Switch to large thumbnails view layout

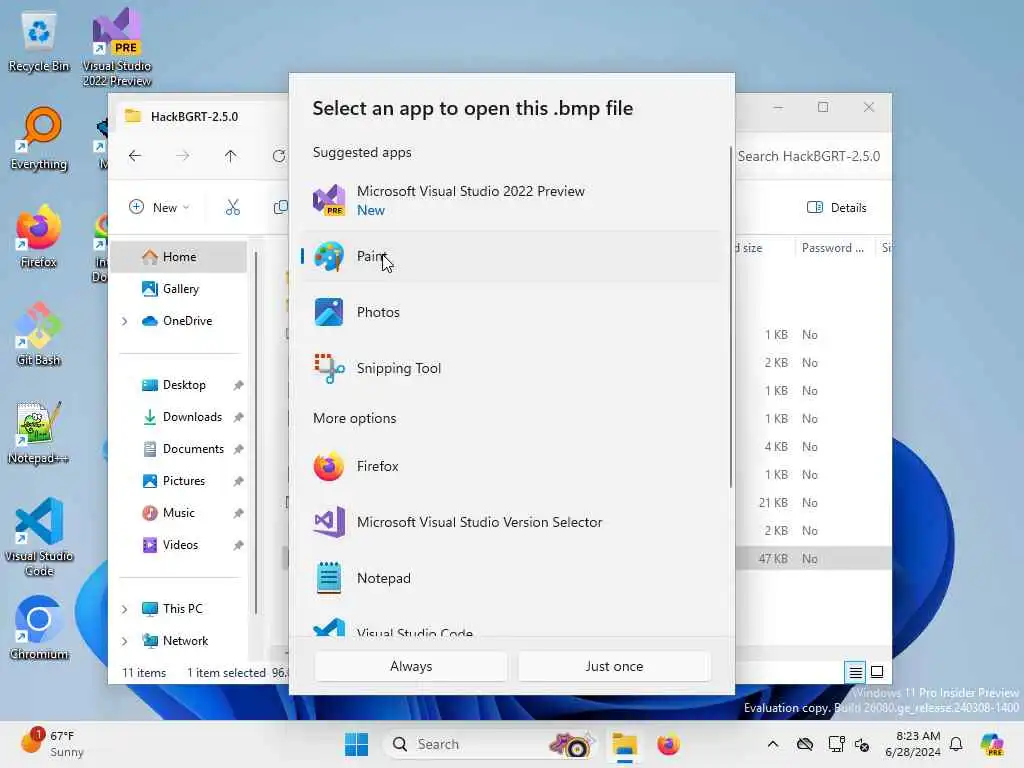pos(877,671)
